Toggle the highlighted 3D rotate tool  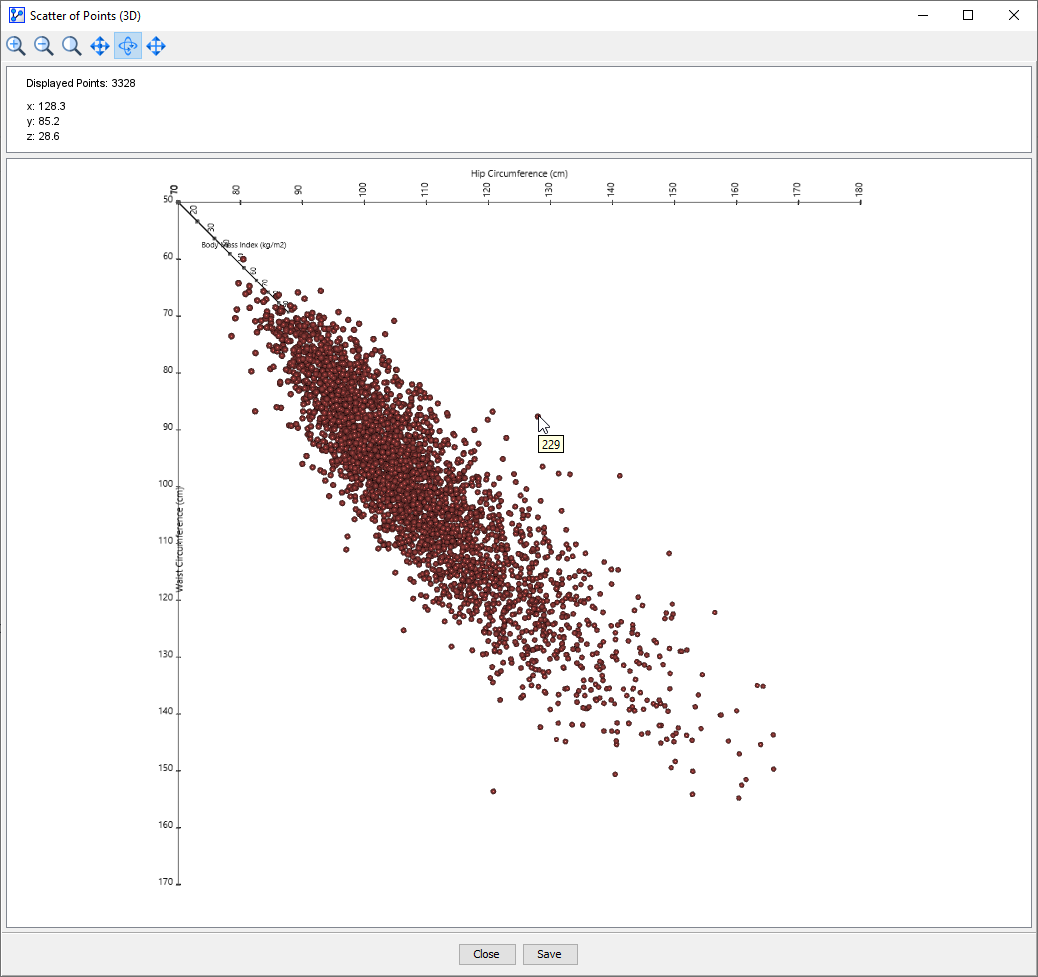pyautogui.click(x=128, y=46)
